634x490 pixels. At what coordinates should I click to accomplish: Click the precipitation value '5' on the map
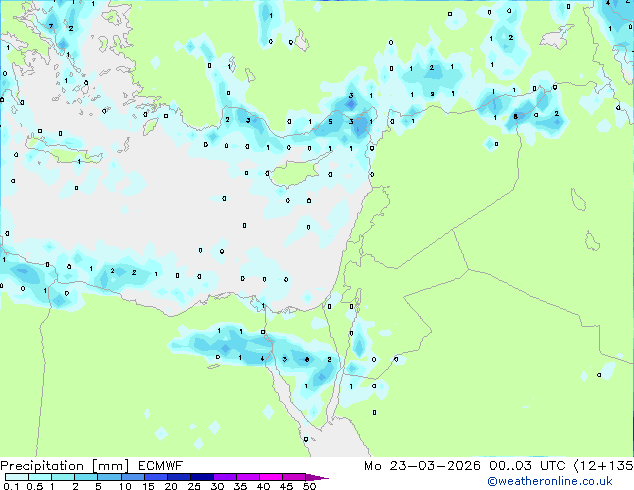tap(330, 122)
